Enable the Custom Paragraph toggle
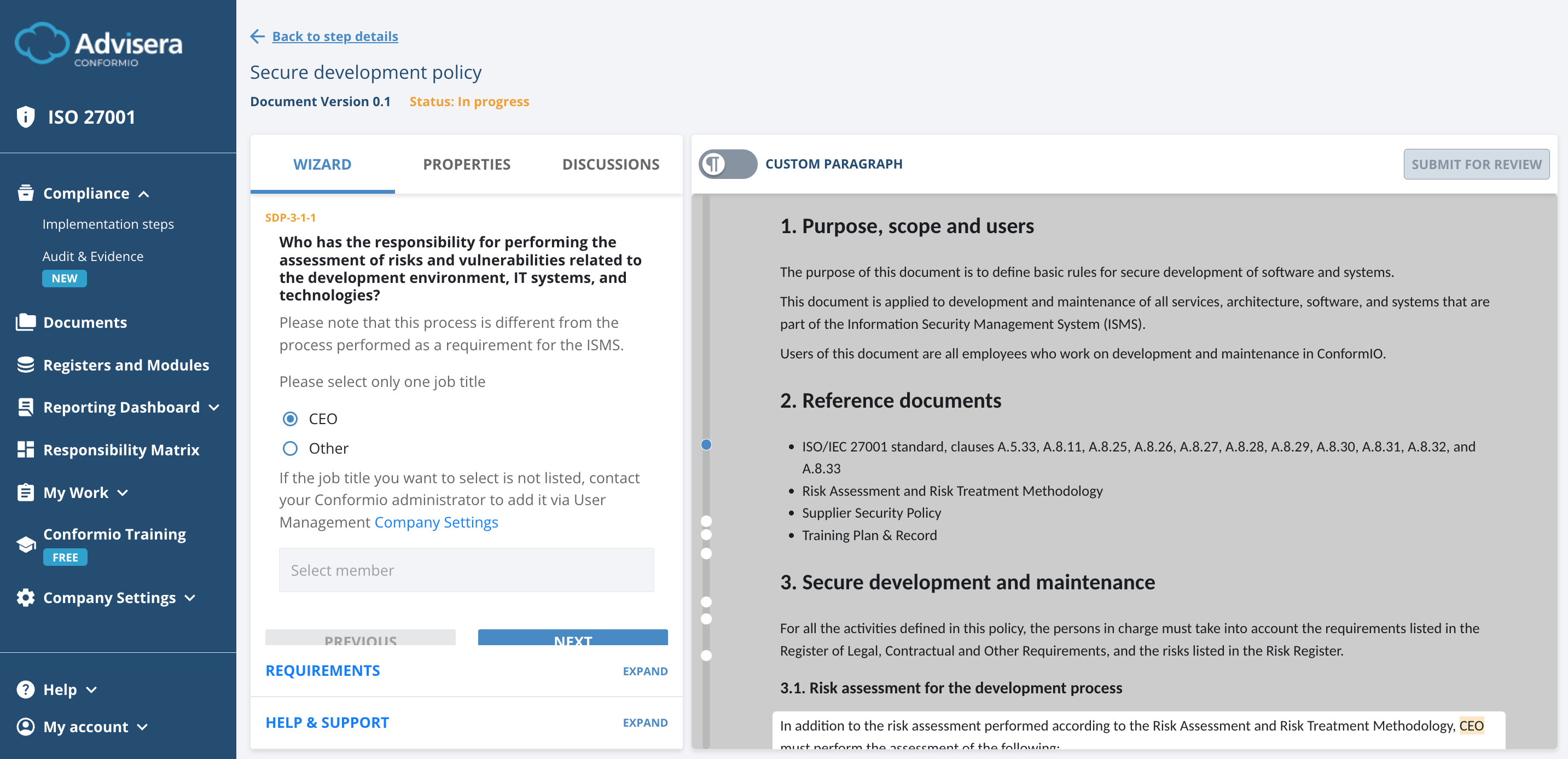Viewport: 1568px width, 759px height. [728, 164]
